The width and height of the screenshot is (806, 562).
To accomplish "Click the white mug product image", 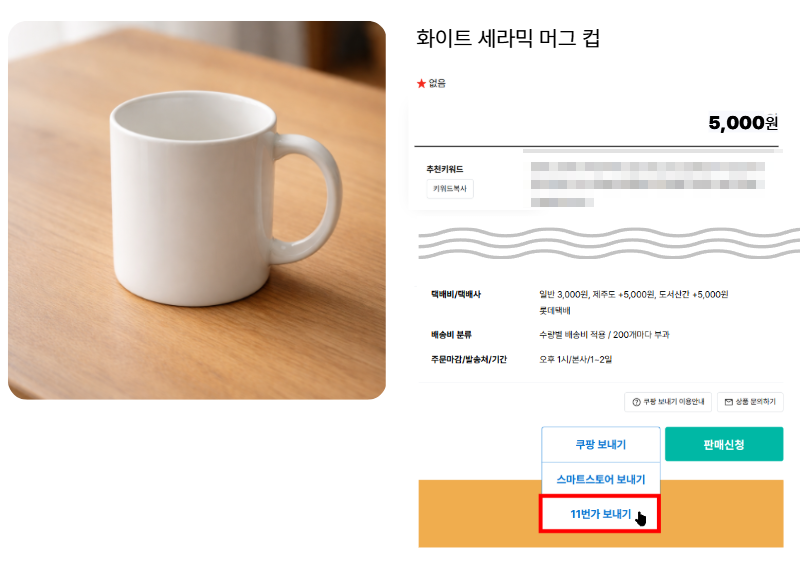I will point(196,210).
